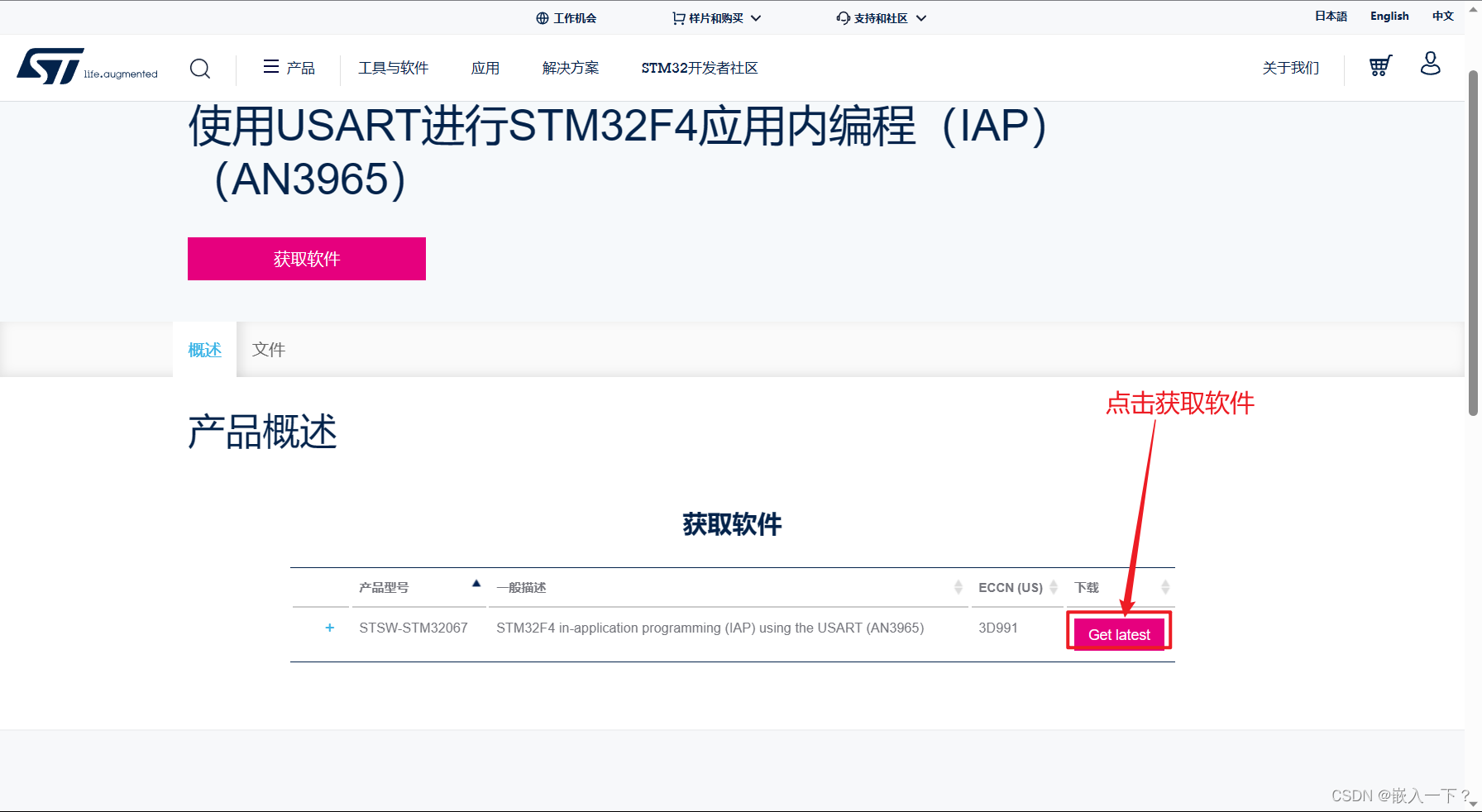Click the 工作机会 globe link
The width and height of the screenshot is (1482, 812).
click(567, 18)
